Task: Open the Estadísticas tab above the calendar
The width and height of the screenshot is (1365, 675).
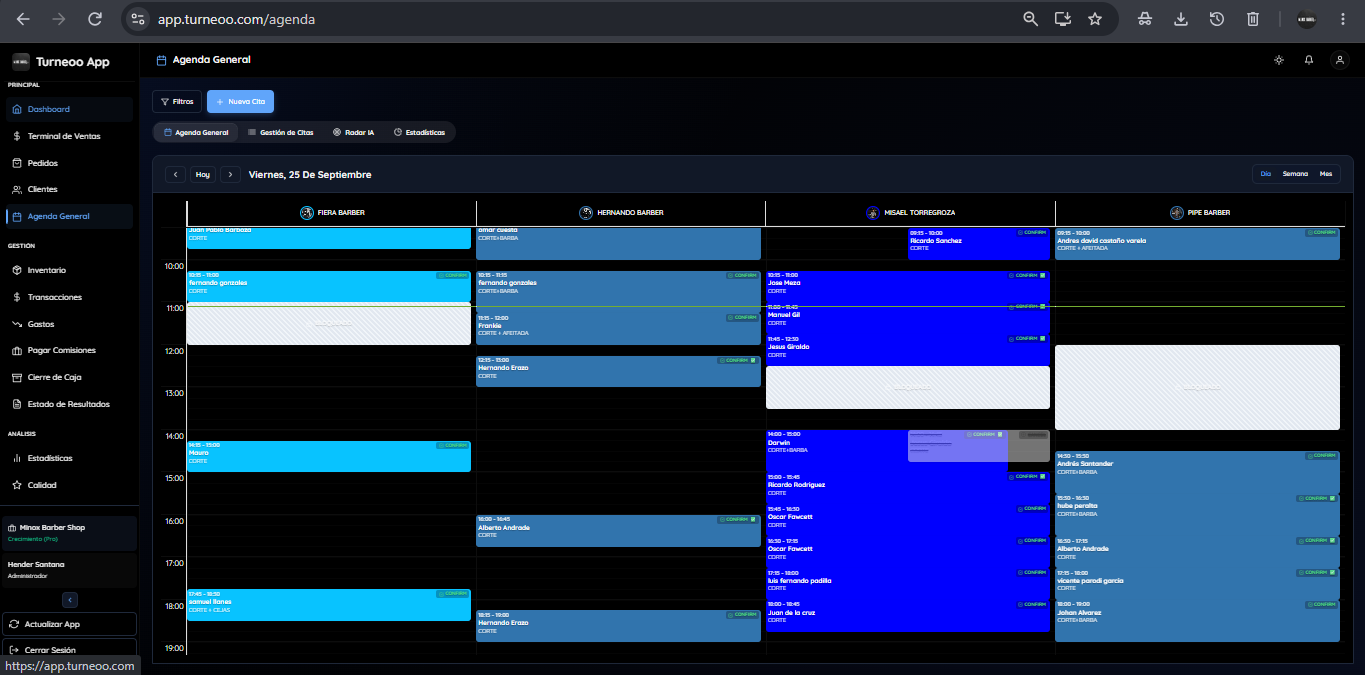Action: pos(419,132)
